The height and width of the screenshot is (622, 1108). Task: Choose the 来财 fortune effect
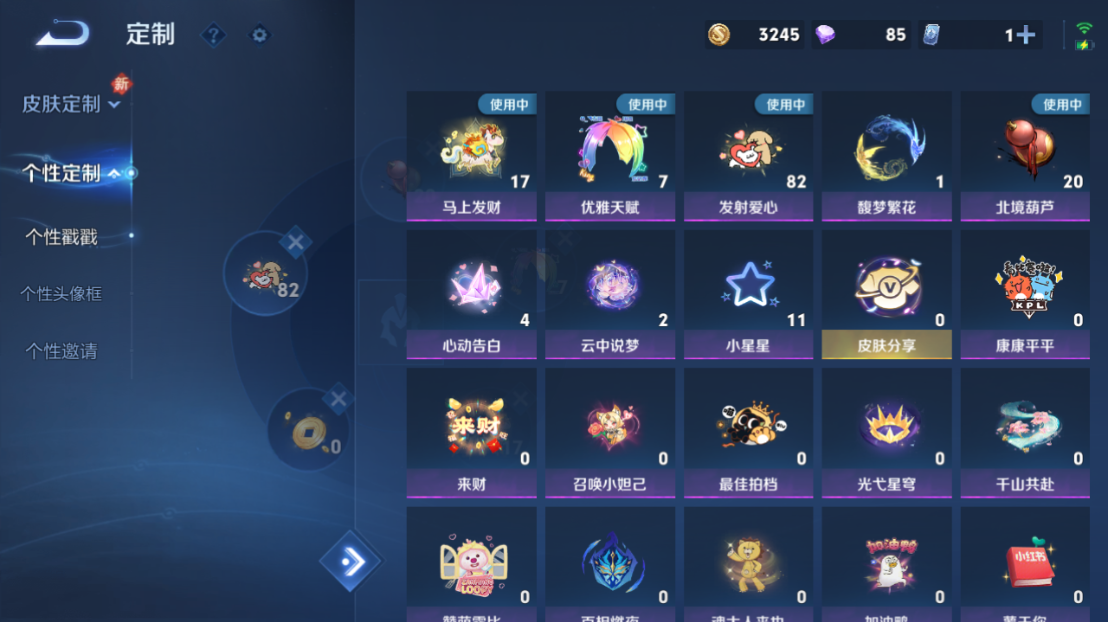click(471, 433)
